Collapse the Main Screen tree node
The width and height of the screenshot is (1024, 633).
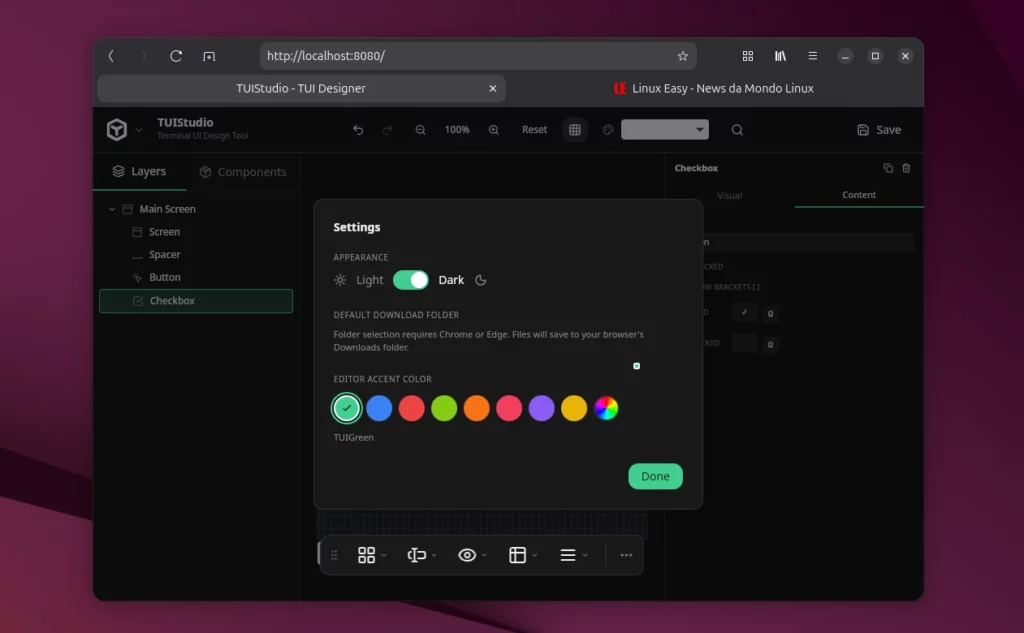112,209
